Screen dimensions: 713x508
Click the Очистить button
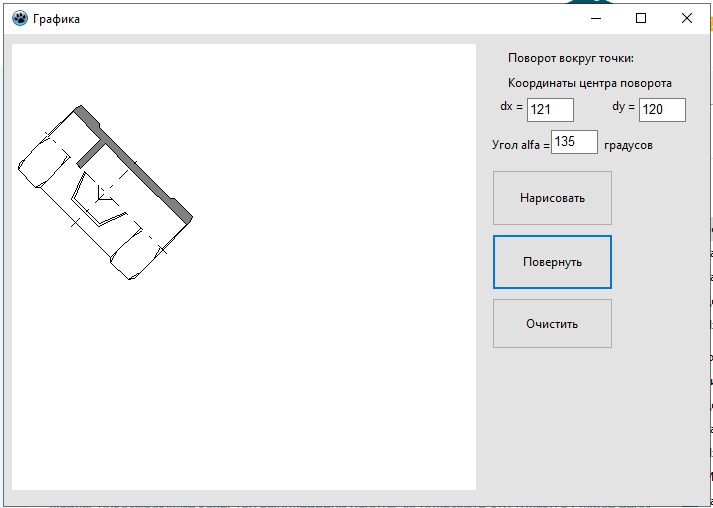click(552, 323)
